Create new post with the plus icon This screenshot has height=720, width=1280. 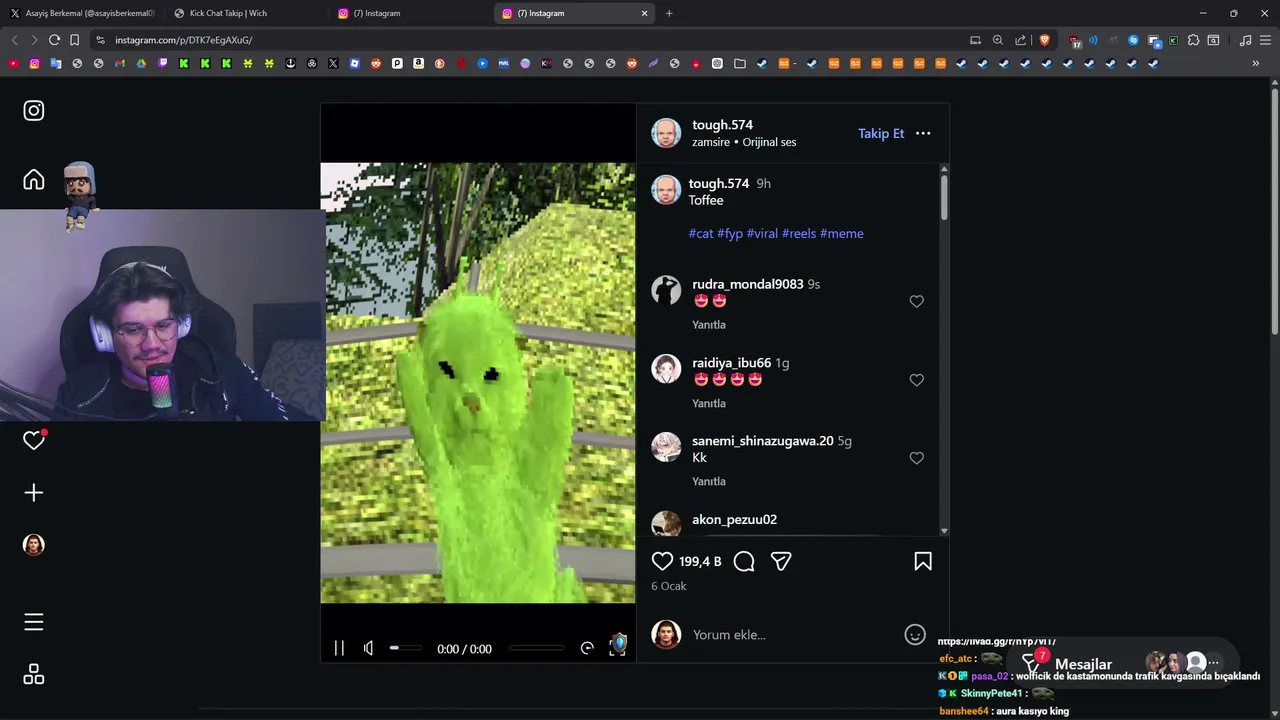pyautogui.click(x=34, y=493)
